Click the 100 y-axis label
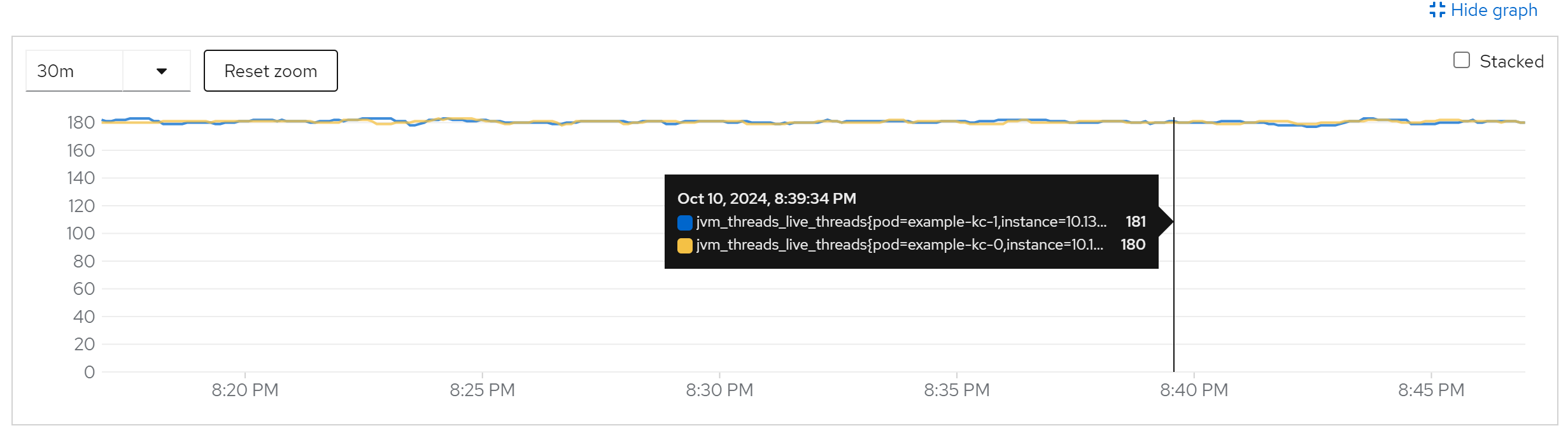 click(81, 234)
